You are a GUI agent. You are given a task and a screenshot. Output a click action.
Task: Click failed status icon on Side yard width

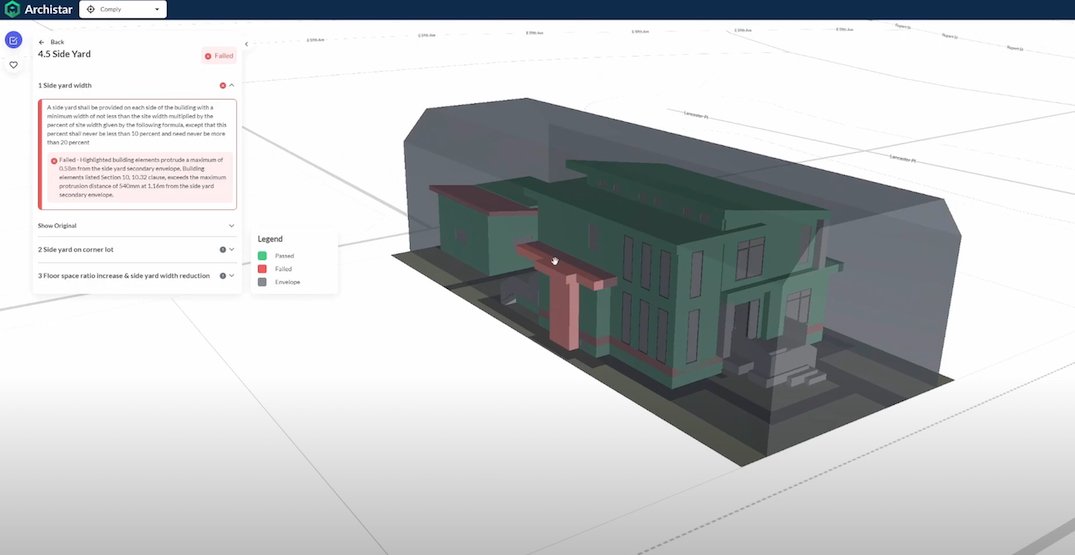coord(222,85)
